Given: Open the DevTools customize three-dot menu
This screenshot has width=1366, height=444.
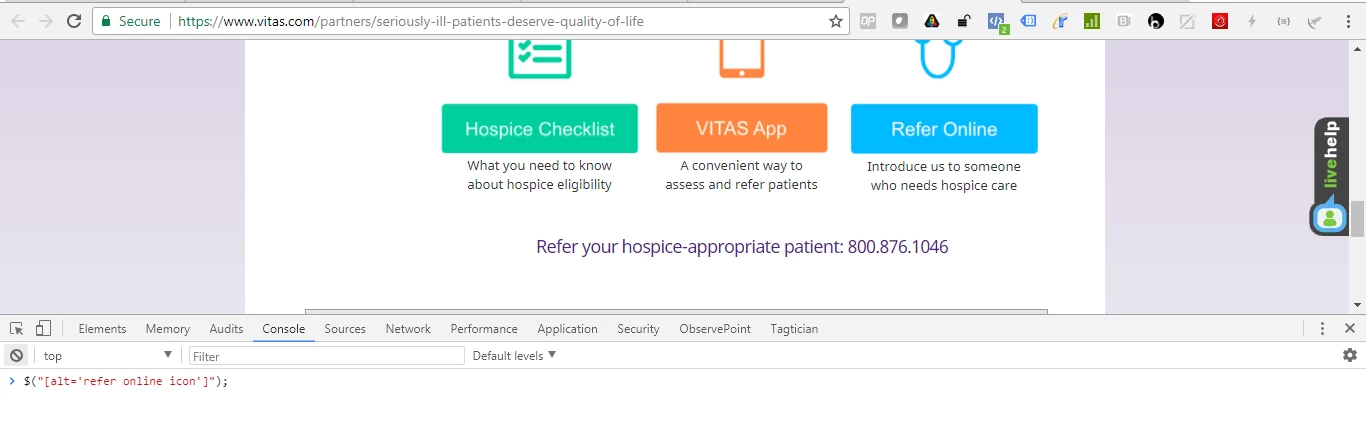Looking at the screenshot, I should point(1322,328).
